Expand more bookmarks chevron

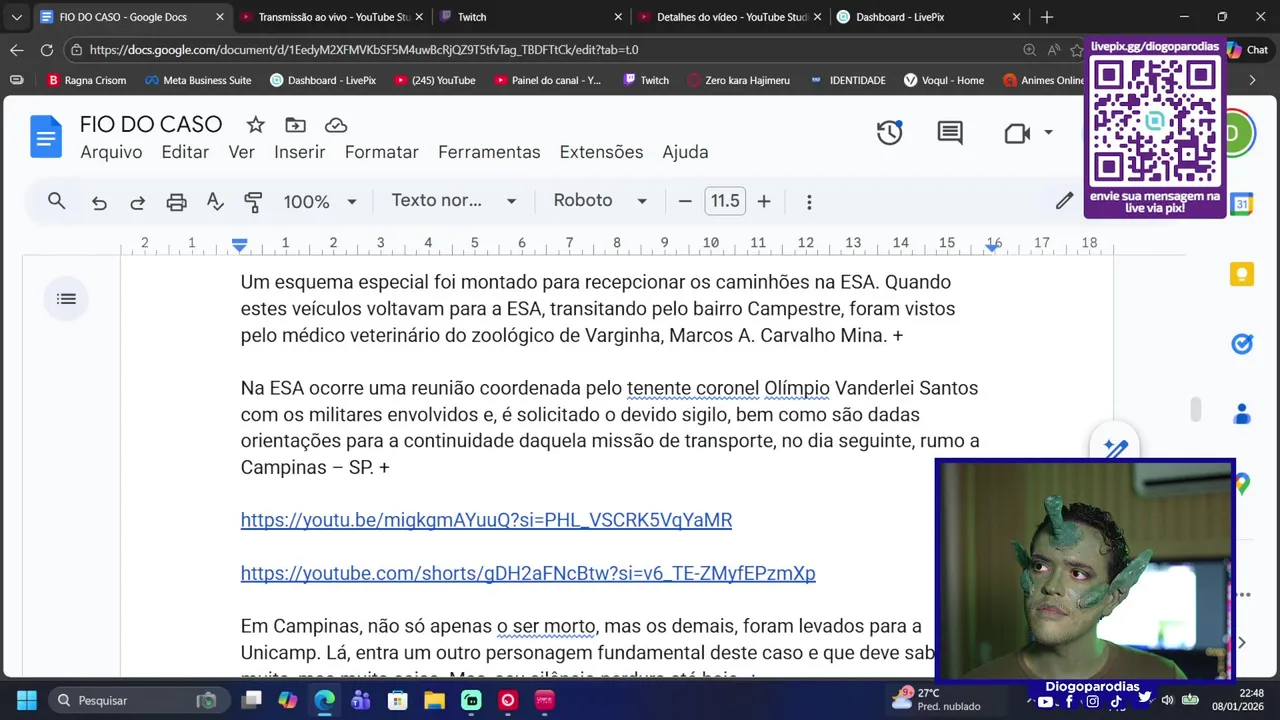pyautogui.click(x=1252, y=80)
